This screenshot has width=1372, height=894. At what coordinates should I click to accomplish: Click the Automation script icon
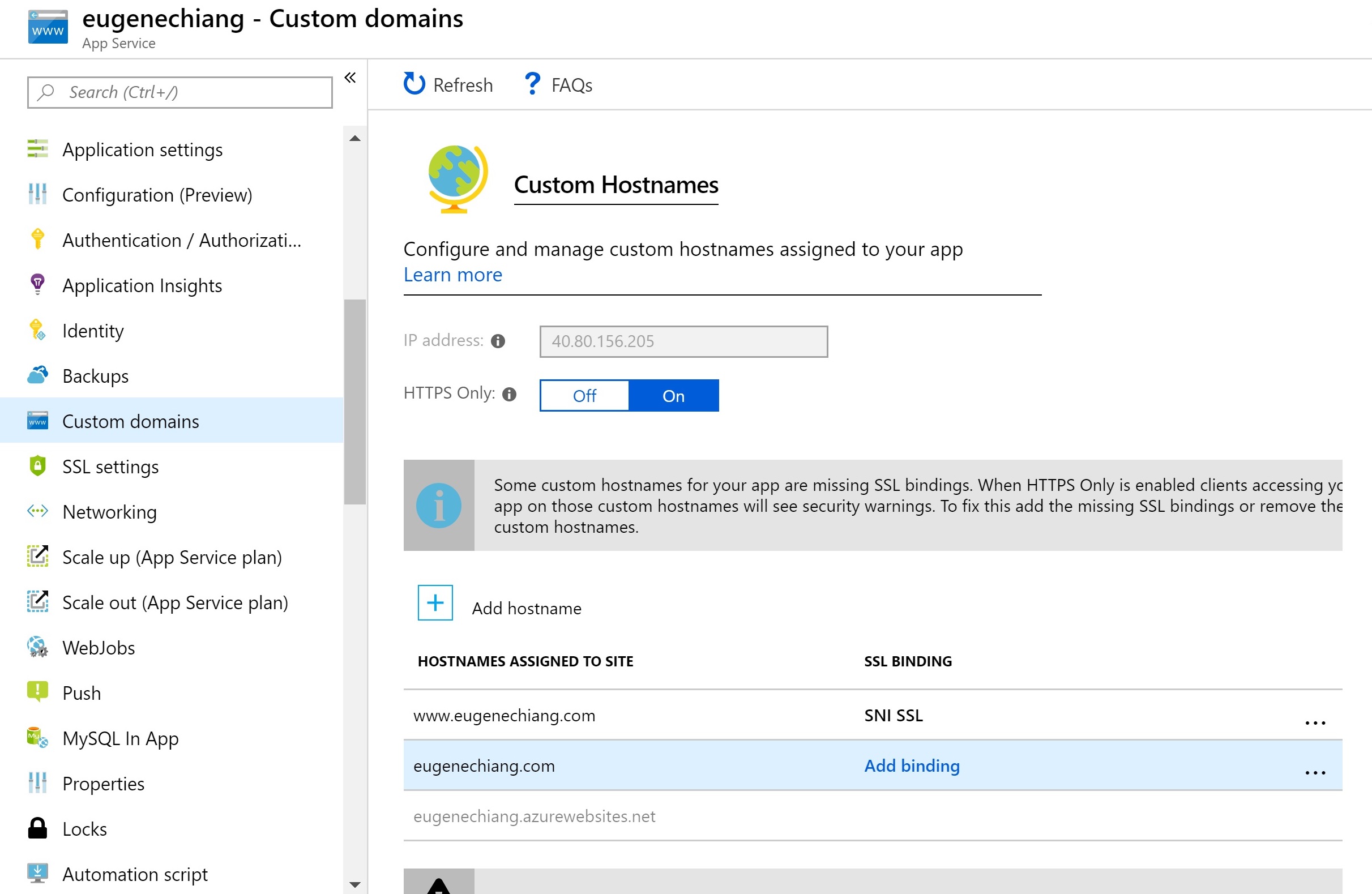pyautogui.click(x=37, y=873)
